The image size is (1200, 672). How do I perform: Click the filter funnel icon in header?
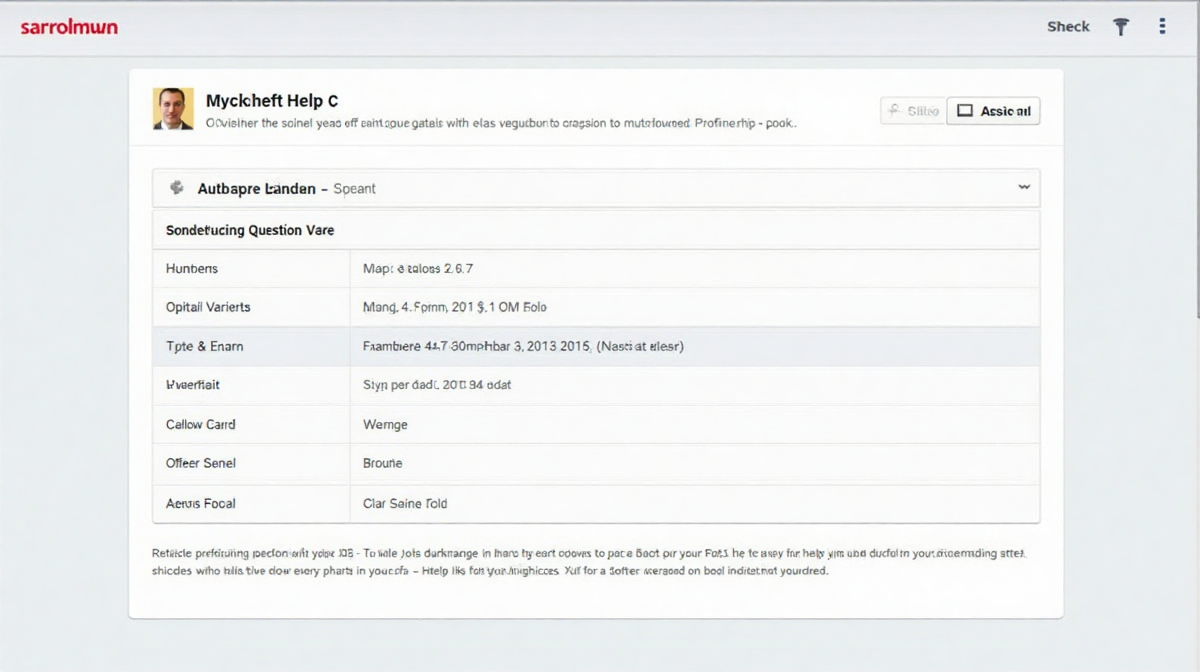pyautogui.click(x=1121, y=27)
